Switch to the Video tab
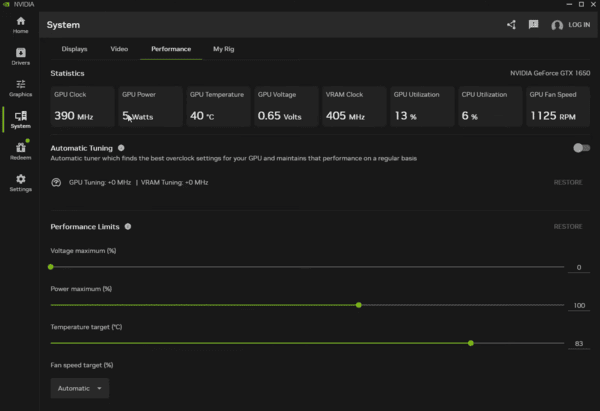Viewport: 600px width, 411px height. [119, 48]
